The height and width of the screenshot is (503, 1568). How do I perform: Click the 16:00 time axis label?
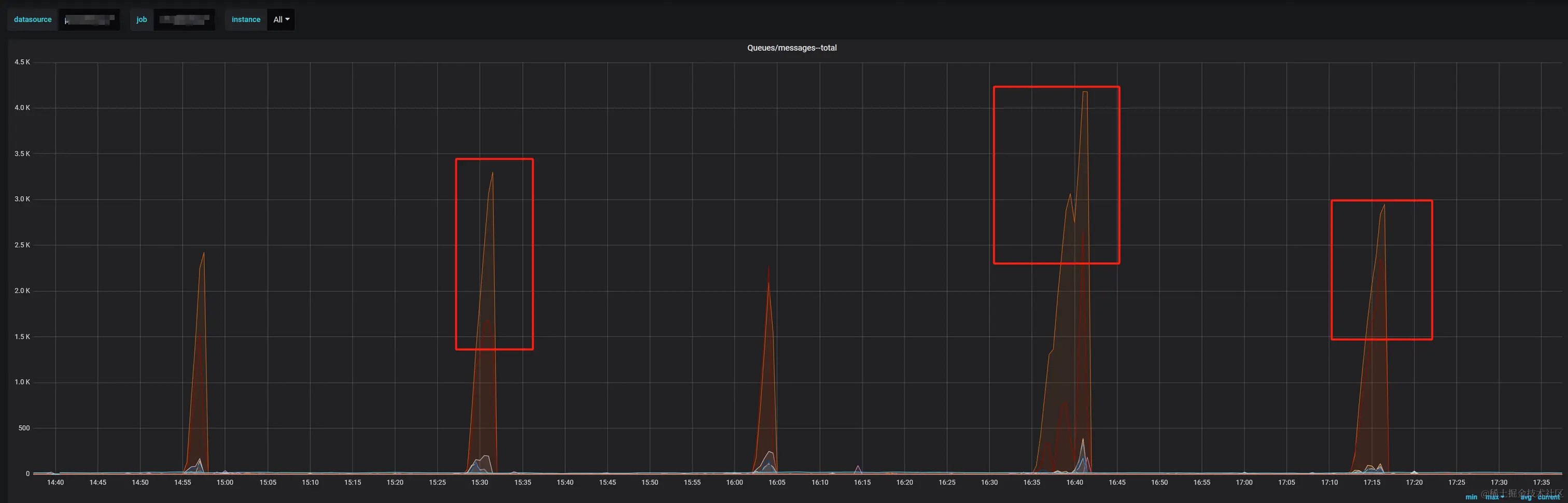click(x=735, y=482)
